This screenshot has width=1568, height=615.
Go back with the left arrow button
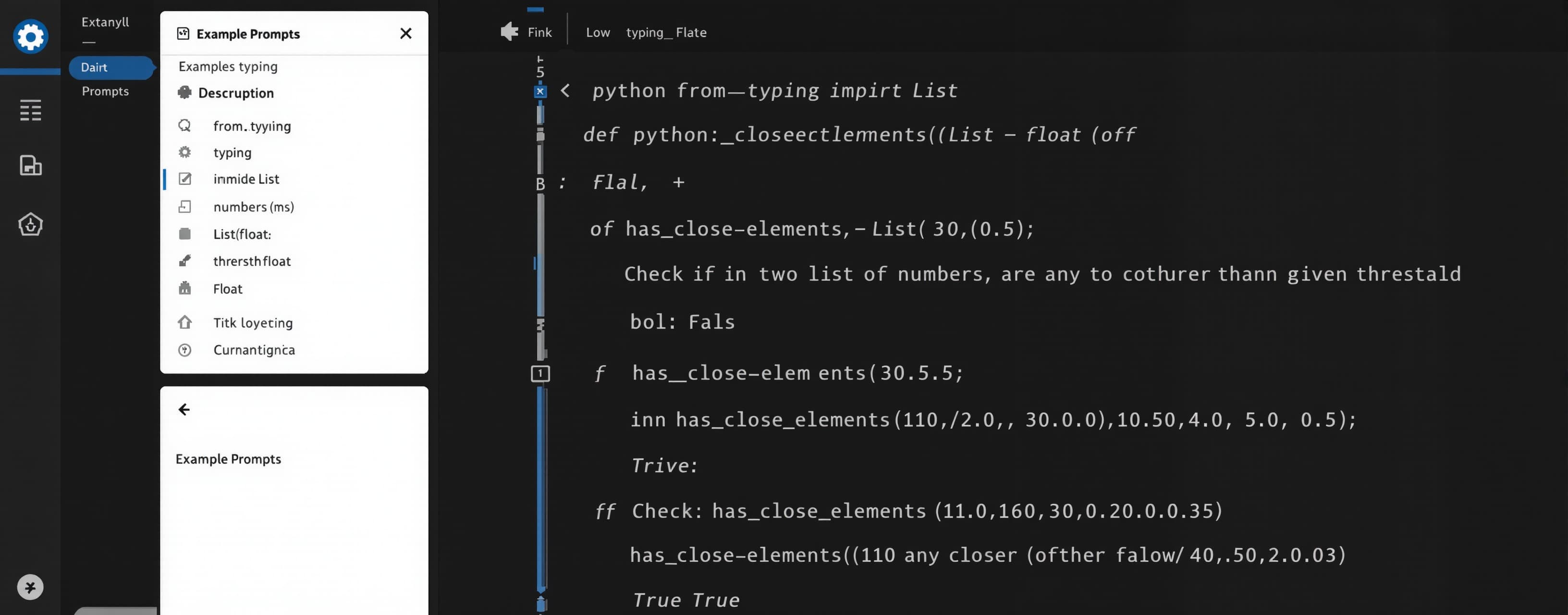click(184, 410)
